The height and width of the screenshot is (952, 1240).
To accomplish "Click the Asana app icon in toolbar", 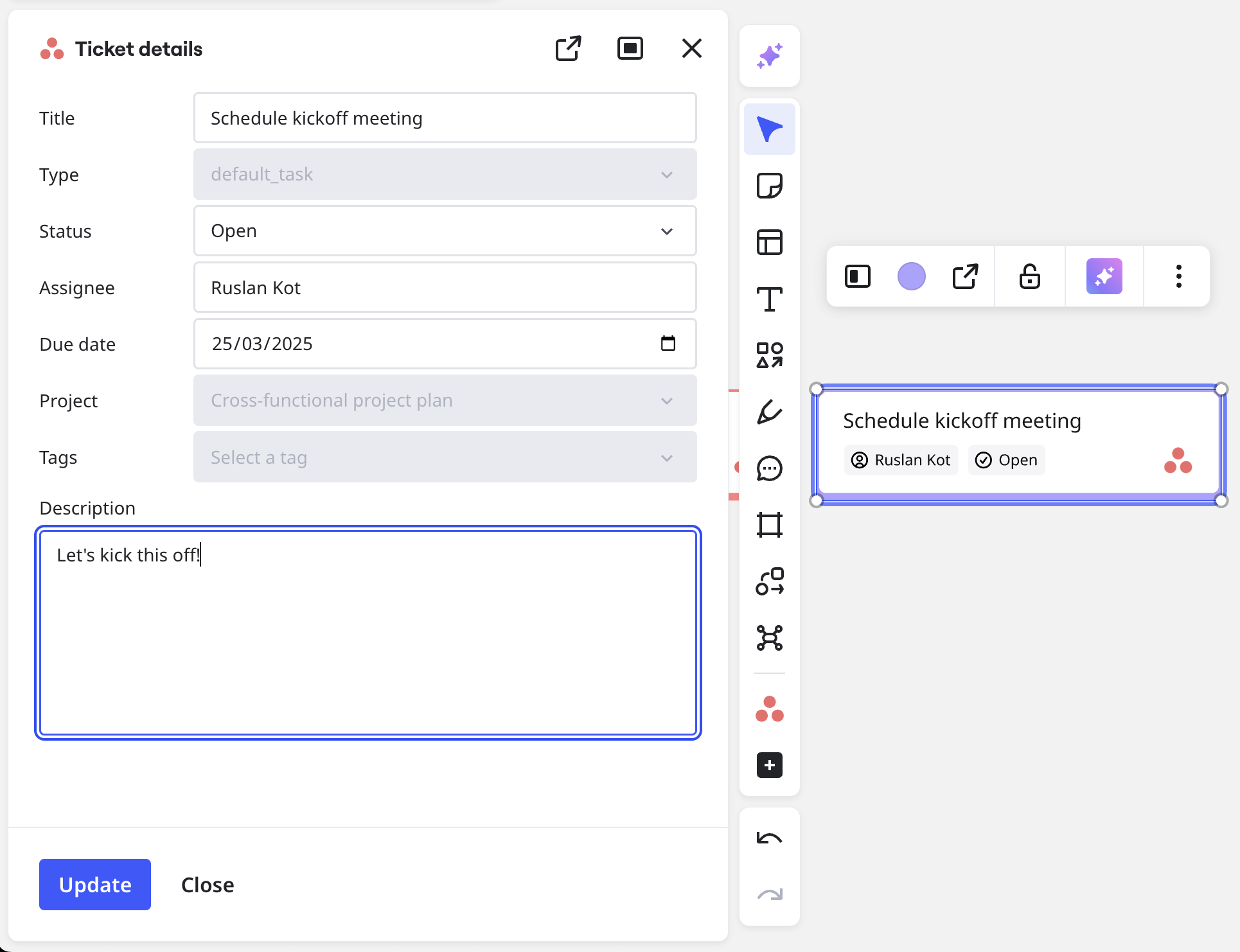I will (769, 709).
